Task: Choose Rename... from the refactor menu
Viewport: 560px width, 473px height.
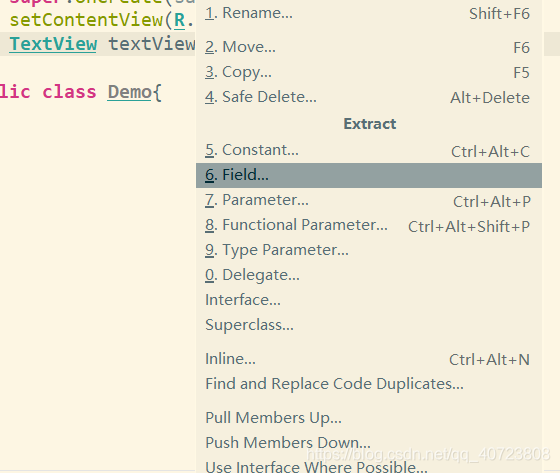Action: (x=369, y=14)
